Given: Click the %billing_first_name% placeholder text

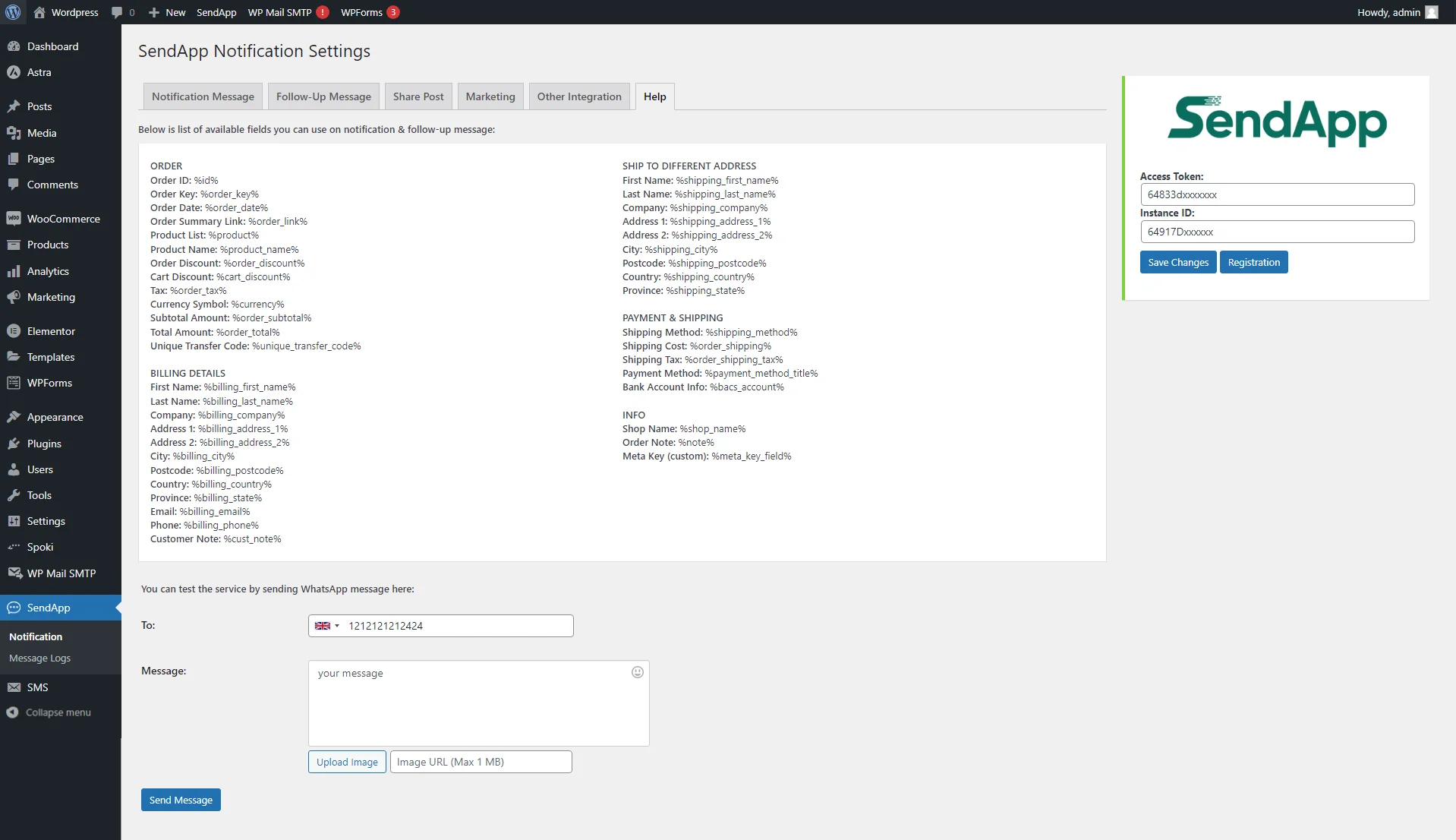Looking at the screenshot, I should [x=250, y=387].
